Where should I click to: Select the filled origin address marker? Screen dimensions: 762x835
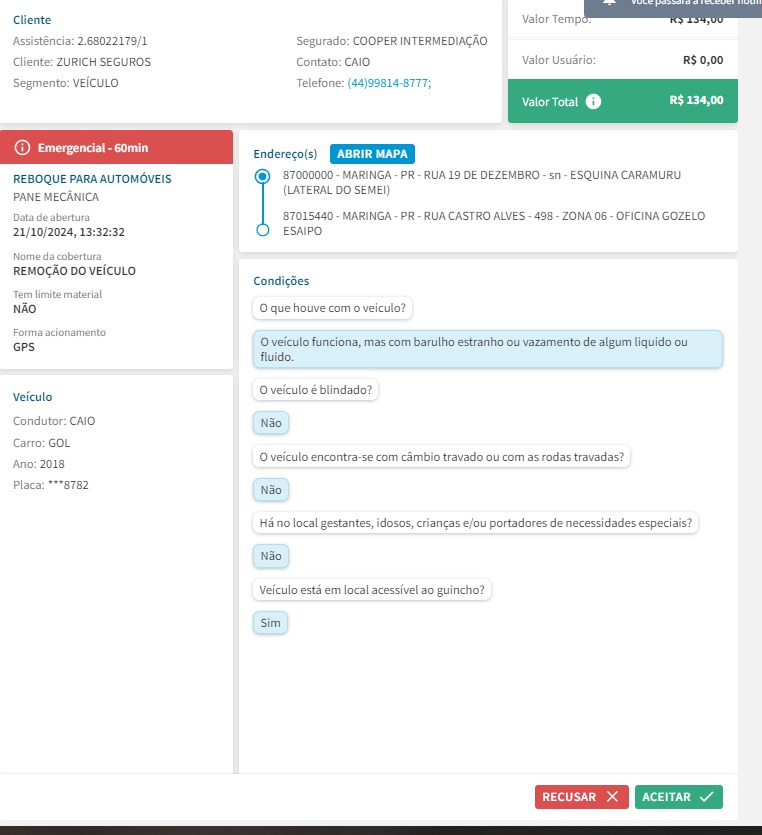tap(263, 176)
